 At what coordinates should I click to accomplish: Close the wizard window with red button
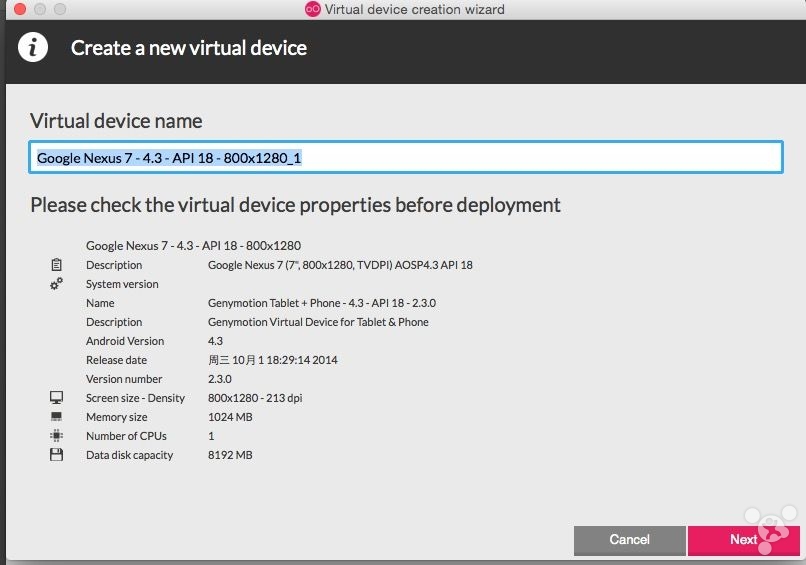tap(20, 9)
